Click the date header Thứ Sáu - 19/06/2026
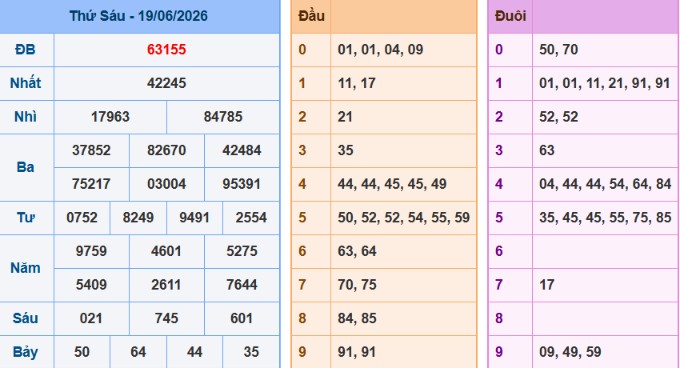Screen dimensions: 680x368 138,16
